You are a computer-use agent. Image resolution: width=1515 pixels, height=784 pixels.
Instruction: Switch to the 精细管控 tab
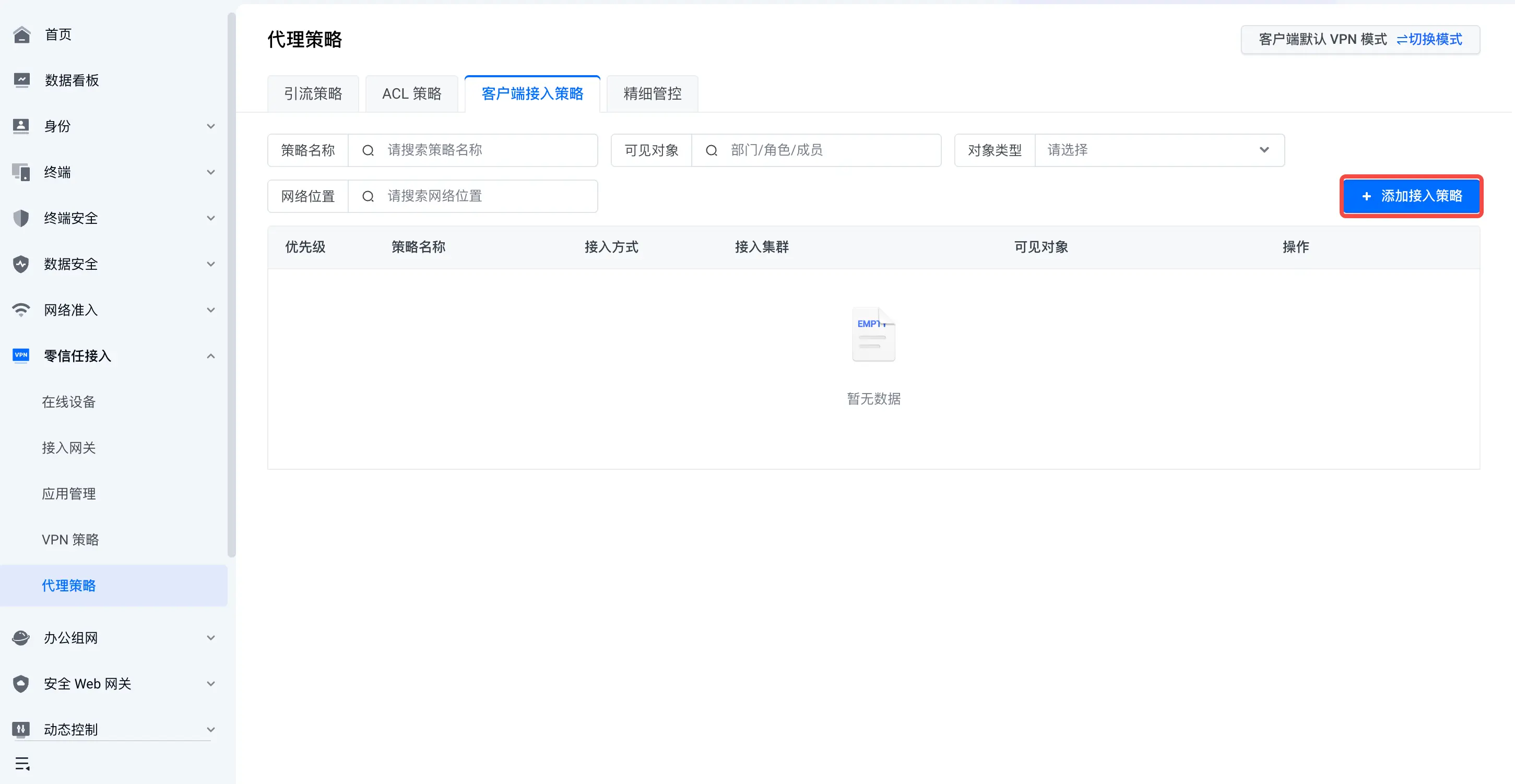tap(652, 93)
